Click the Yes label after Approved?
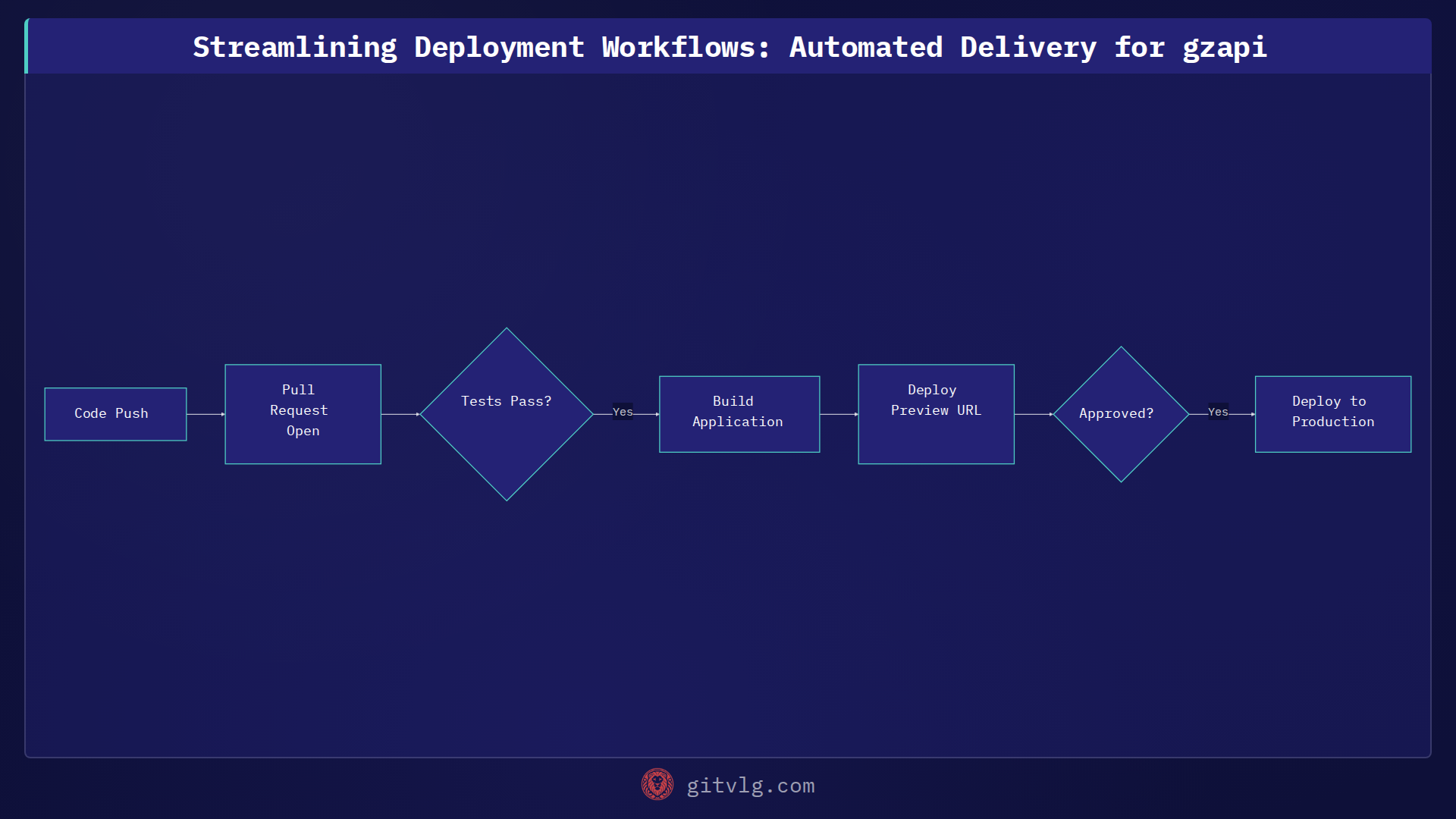The width and height of the screenshot is (1456, 819). [1218, 412]
